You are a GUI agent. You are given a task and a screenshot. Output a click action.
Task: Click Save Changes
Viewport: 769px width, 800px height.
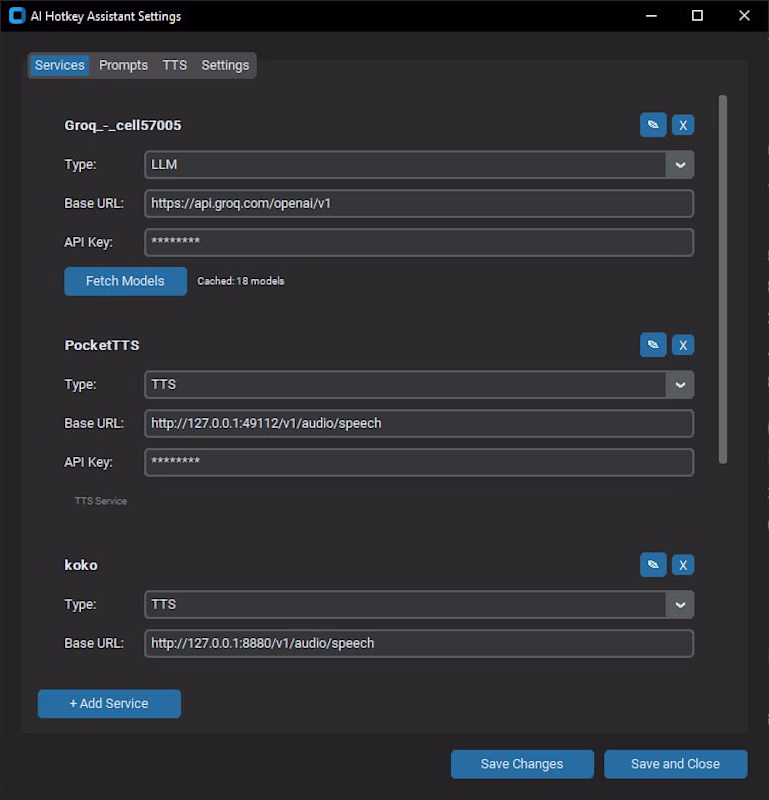pyautogui.click(x=522, y=764)
